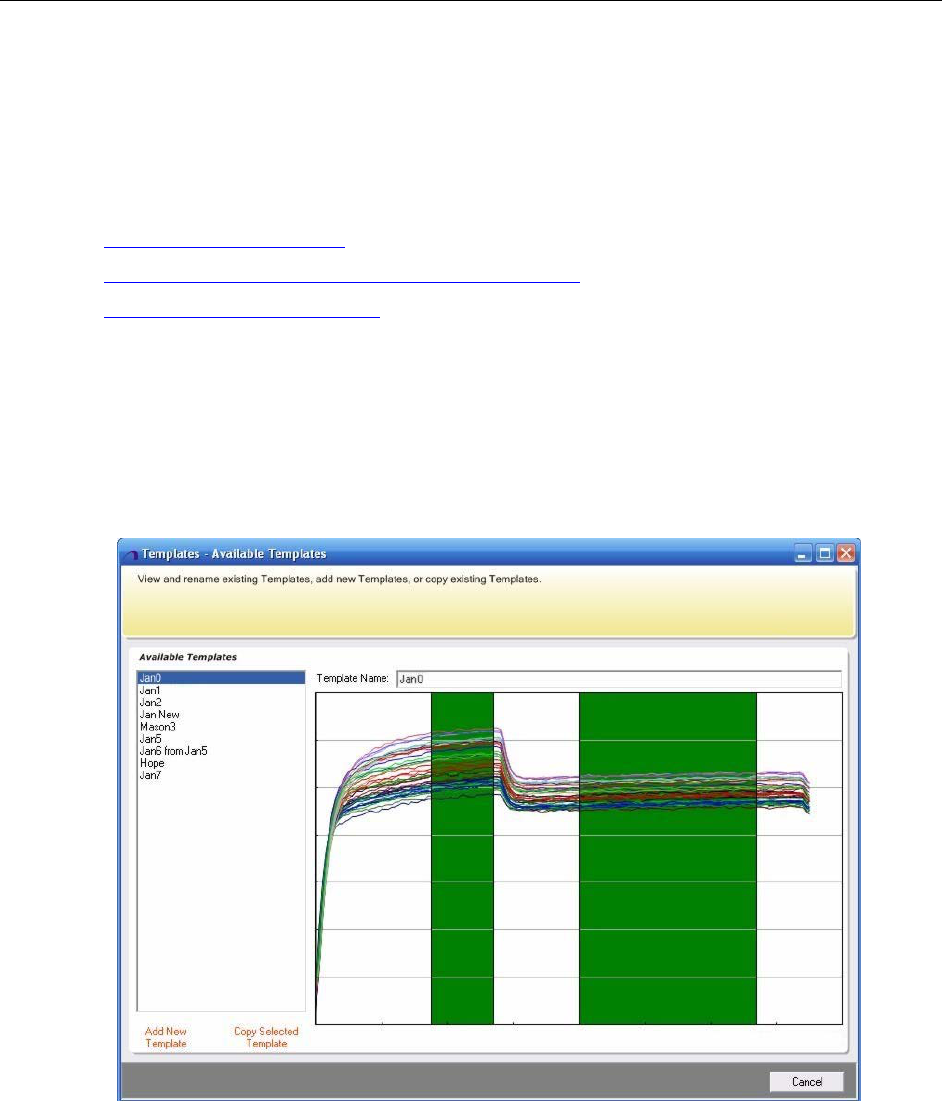
Task: Click the Templates window title icon
Action: [x=131, y=555]
